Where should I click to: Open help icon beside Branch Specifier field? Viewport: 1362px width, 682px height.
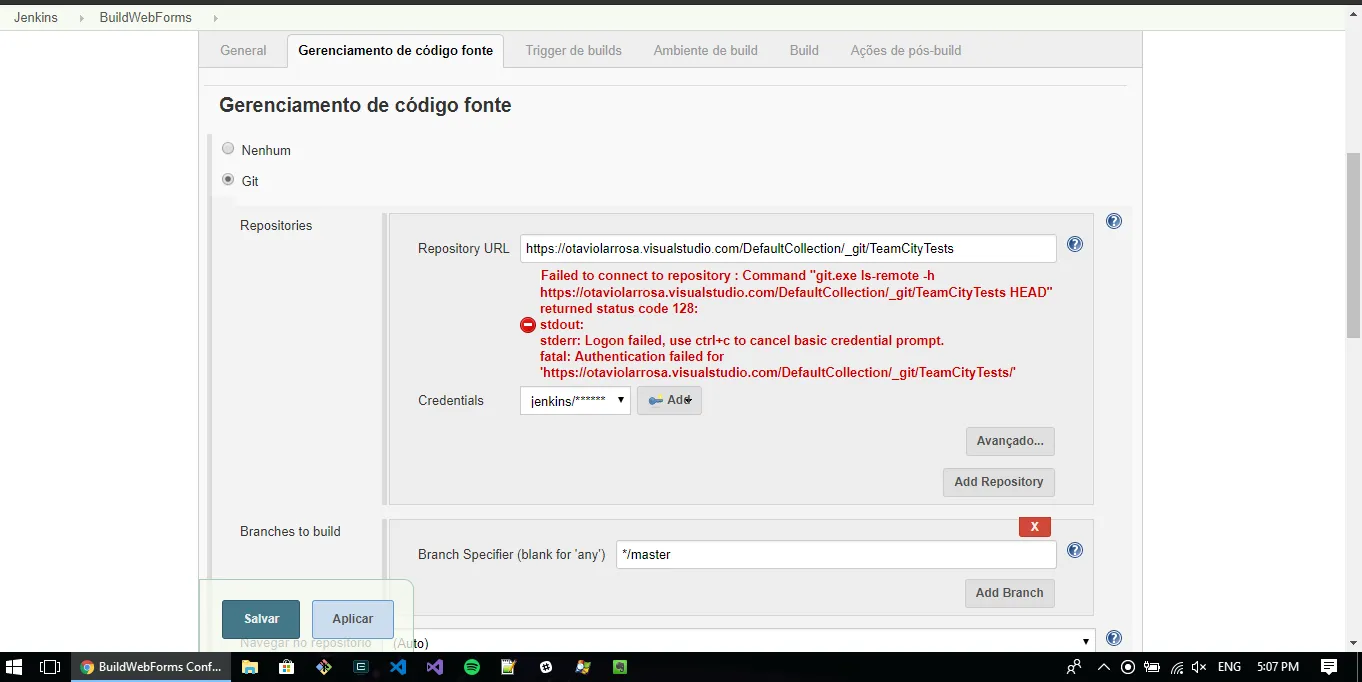coord(1075,550)
